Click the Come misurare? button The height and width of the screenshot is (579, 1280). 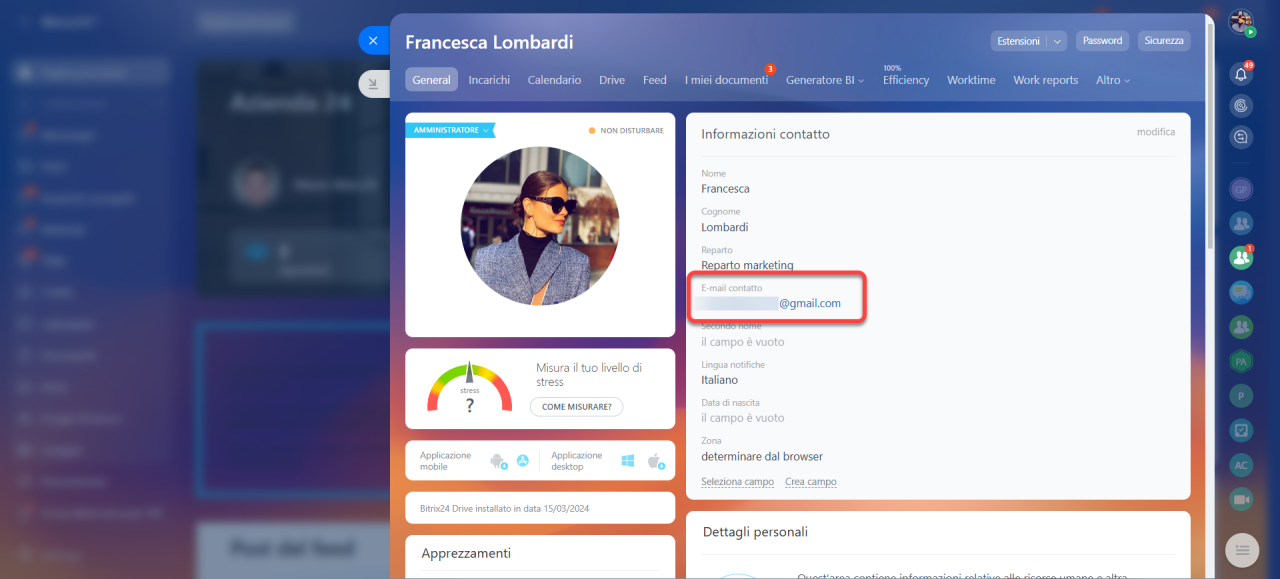coord(577,407)
